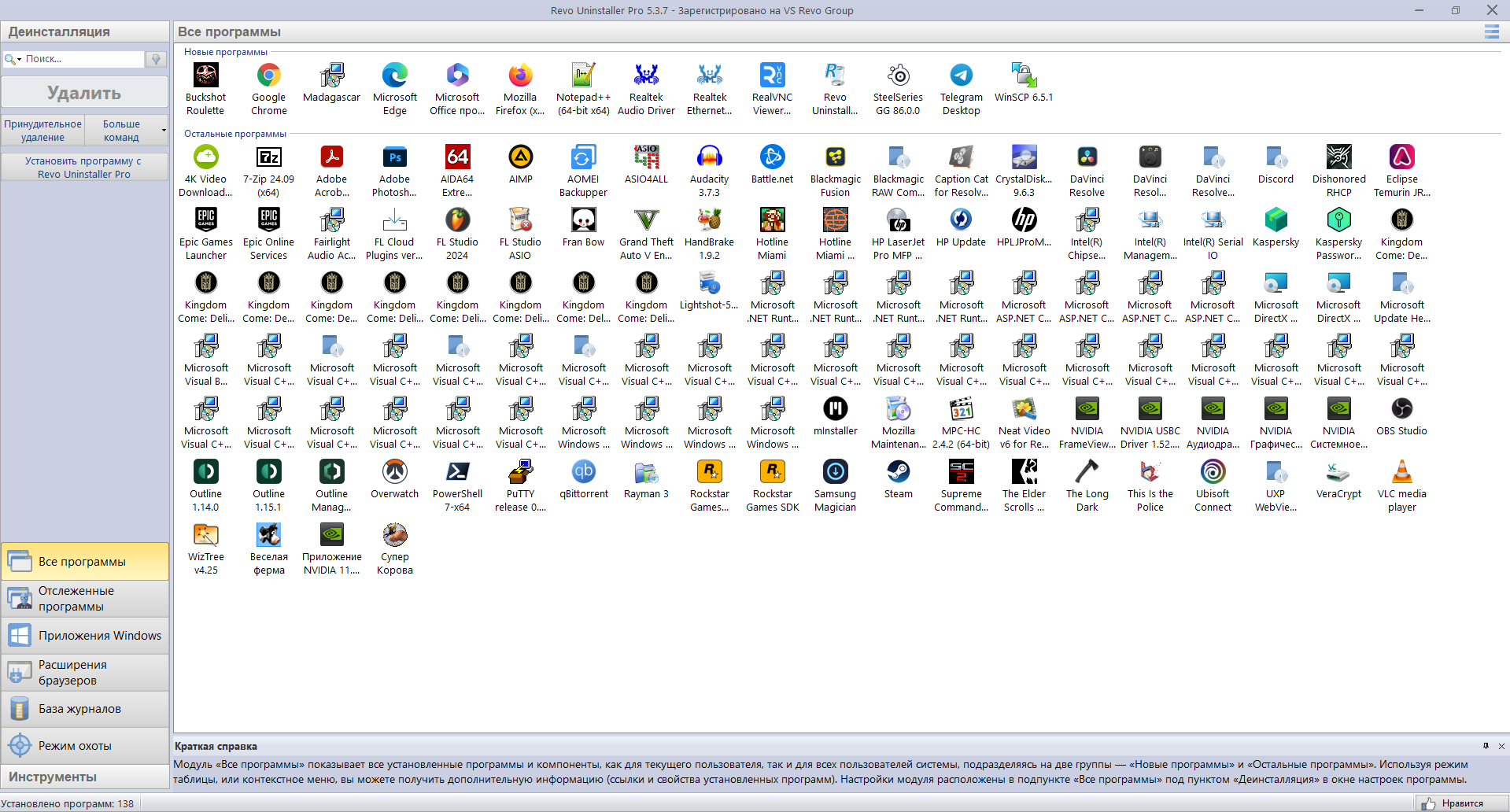Select Adobe Photoshop in the list
The image size is (1510, 812).
click(394, 157)
